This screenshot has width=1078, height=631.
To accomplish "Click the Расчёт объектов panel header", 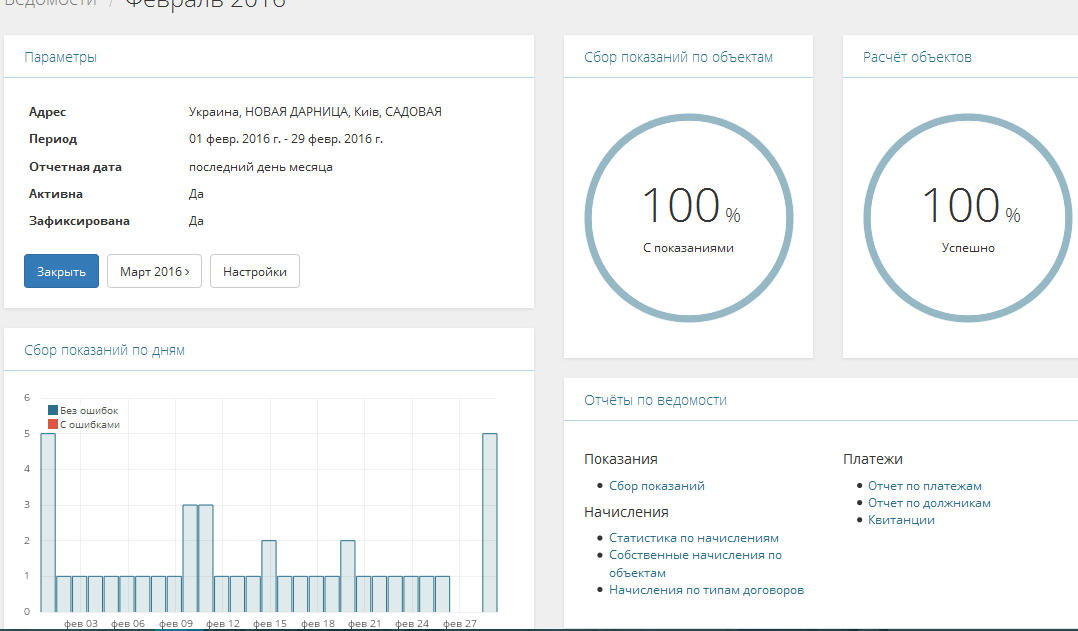I will tap(917, 57).
